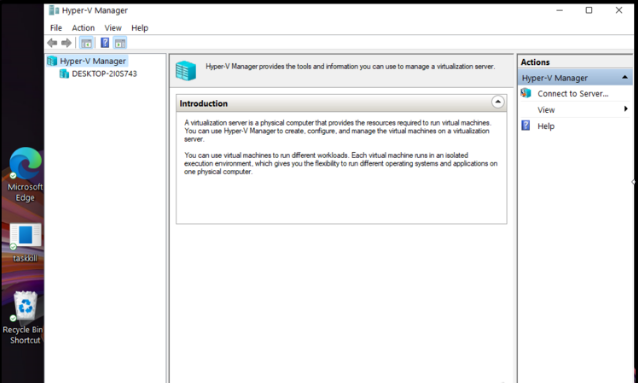Click the Help question-mark icon in Actions
Screen dimensions: 638x383
[x=526, y=125]
